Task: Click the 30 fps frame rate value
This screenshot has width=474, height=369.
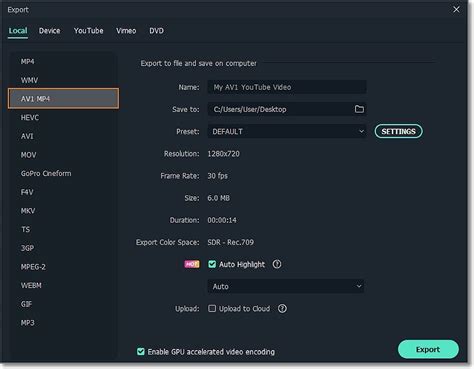Action: pyautogui.click(x=217, y=176)
